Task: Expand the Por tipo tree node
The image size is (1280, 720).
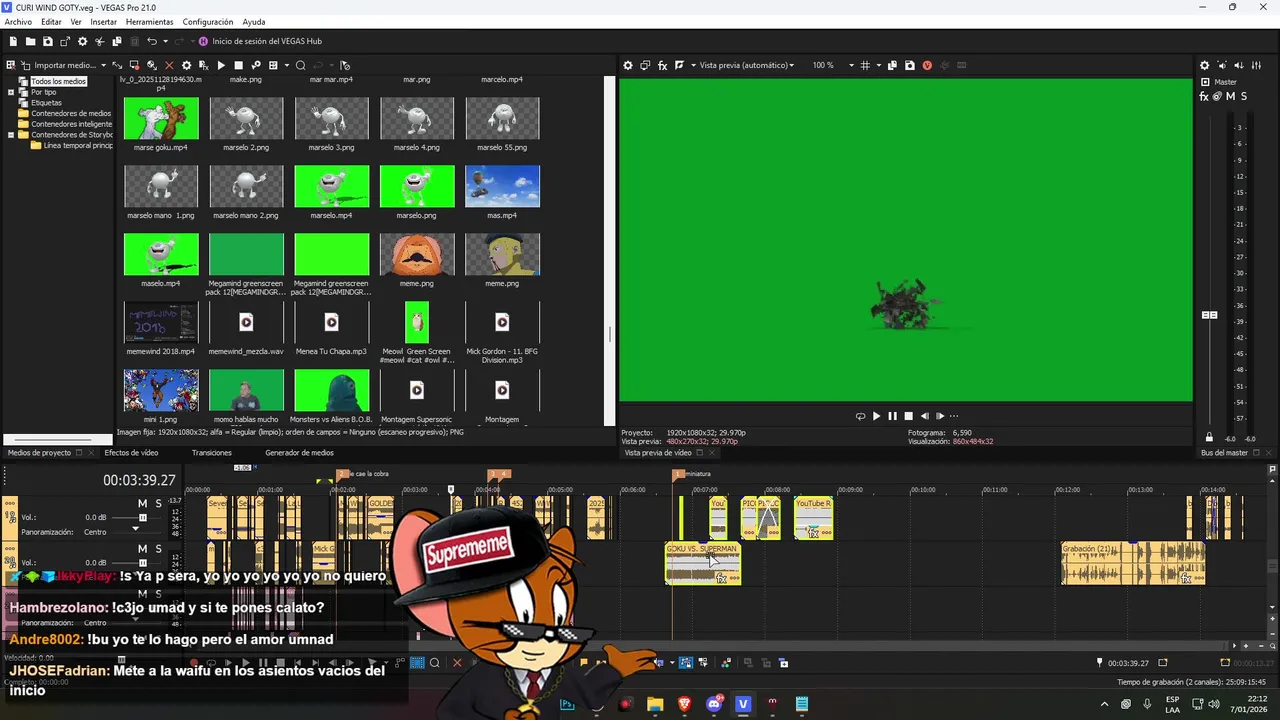Action: (11, 92)
